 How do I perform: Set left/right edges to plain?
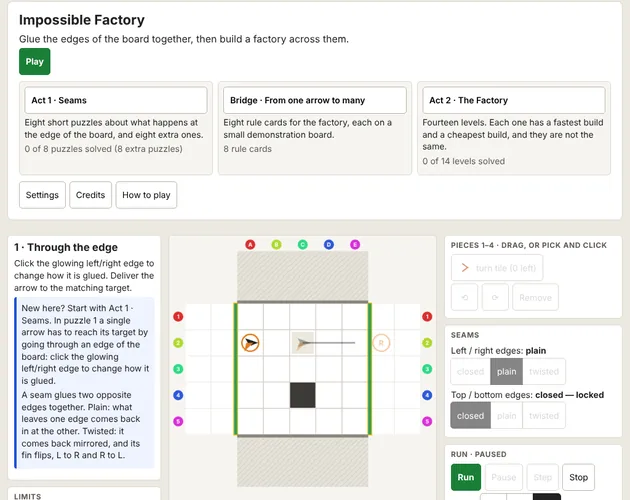click(507, 371)
